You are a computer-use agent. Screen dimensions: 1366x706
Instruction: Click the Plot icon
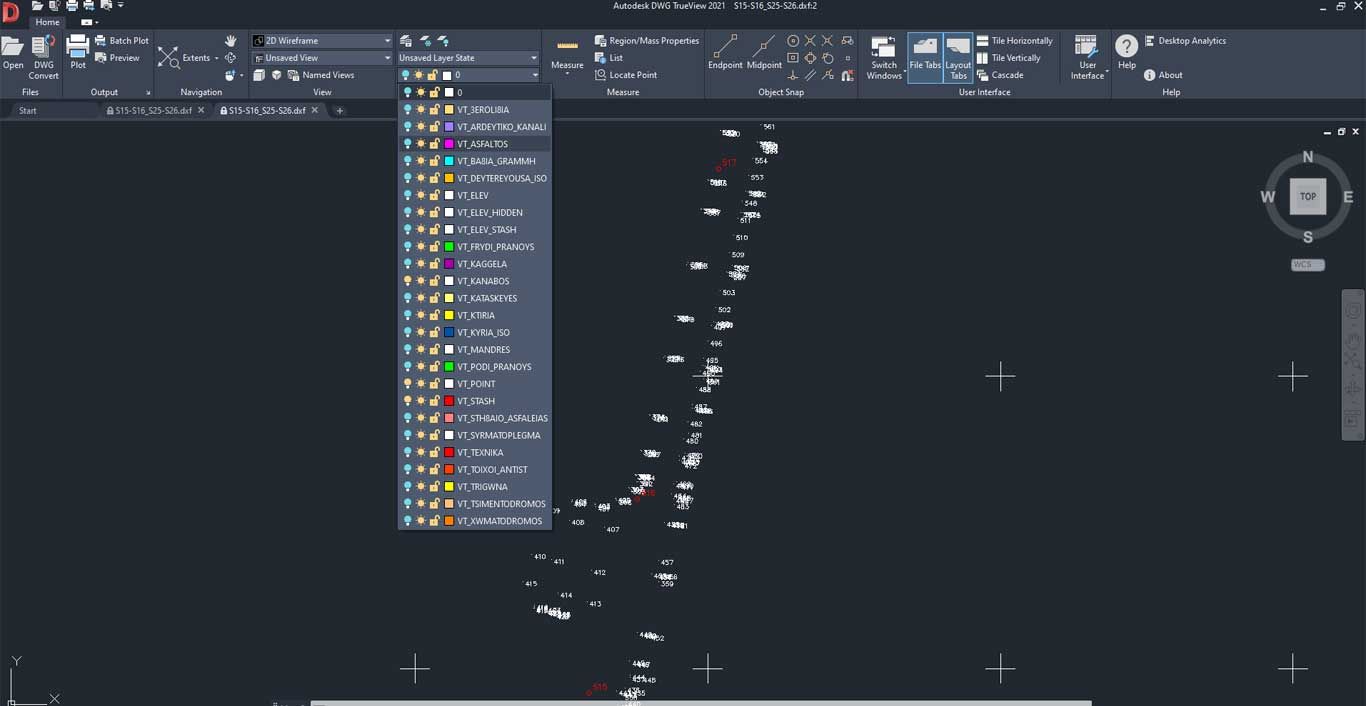(78, 48)
